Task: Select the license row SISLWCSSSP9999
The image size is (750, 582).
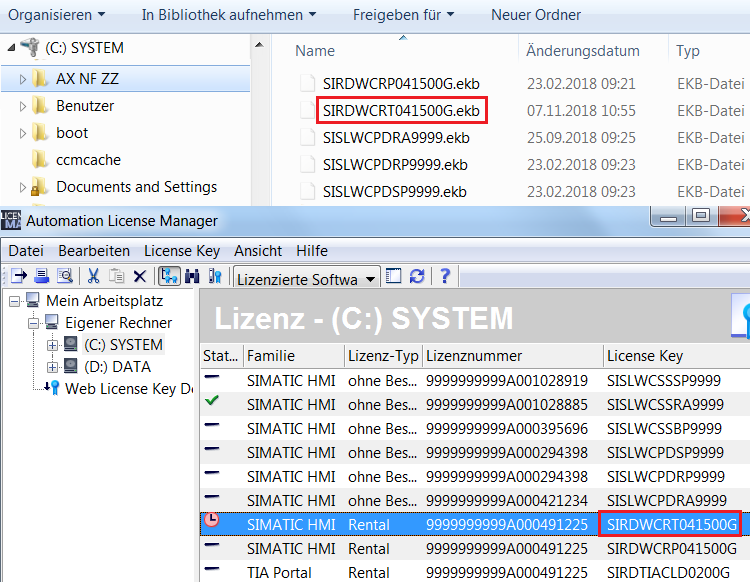Action: (475, 381)
